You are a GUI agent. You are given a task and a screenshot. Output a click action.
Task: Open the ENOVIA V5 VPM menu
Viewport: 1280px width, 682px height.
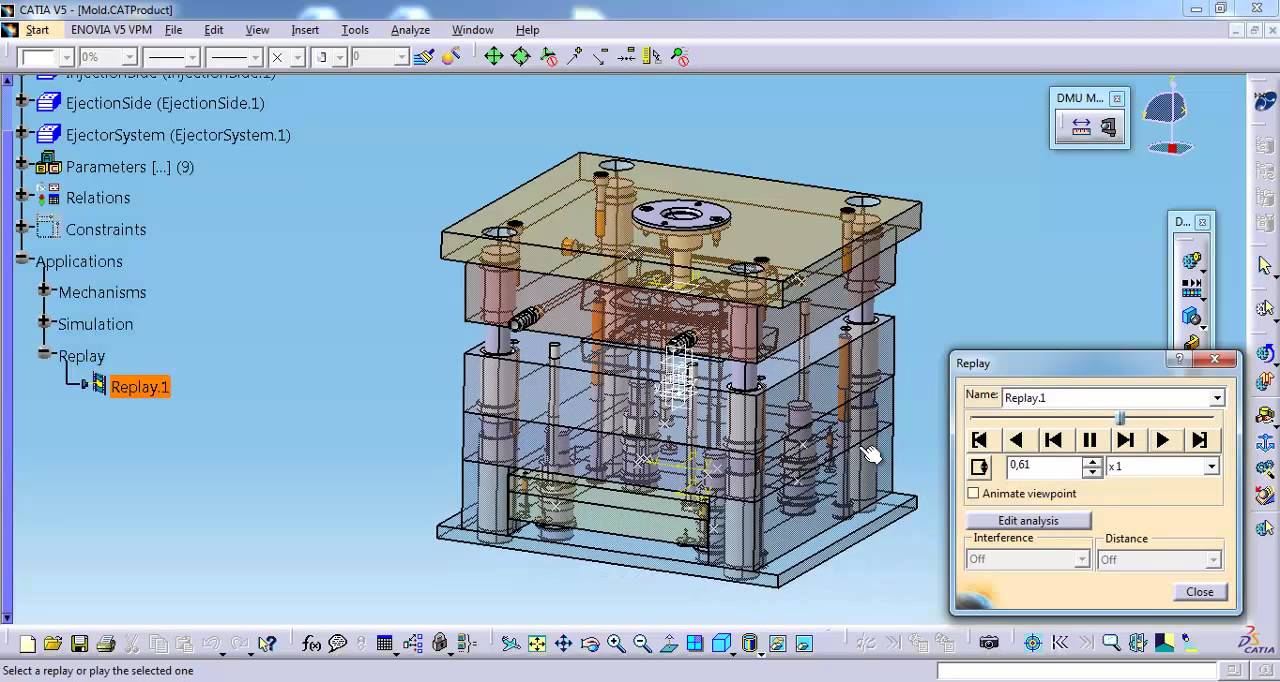(x=111, y=30)
